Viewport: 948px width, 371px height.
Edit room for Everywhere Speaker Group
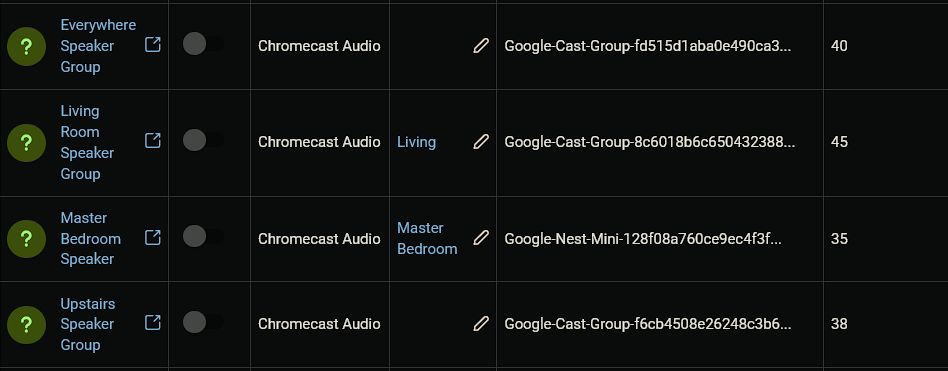point(481,45)
